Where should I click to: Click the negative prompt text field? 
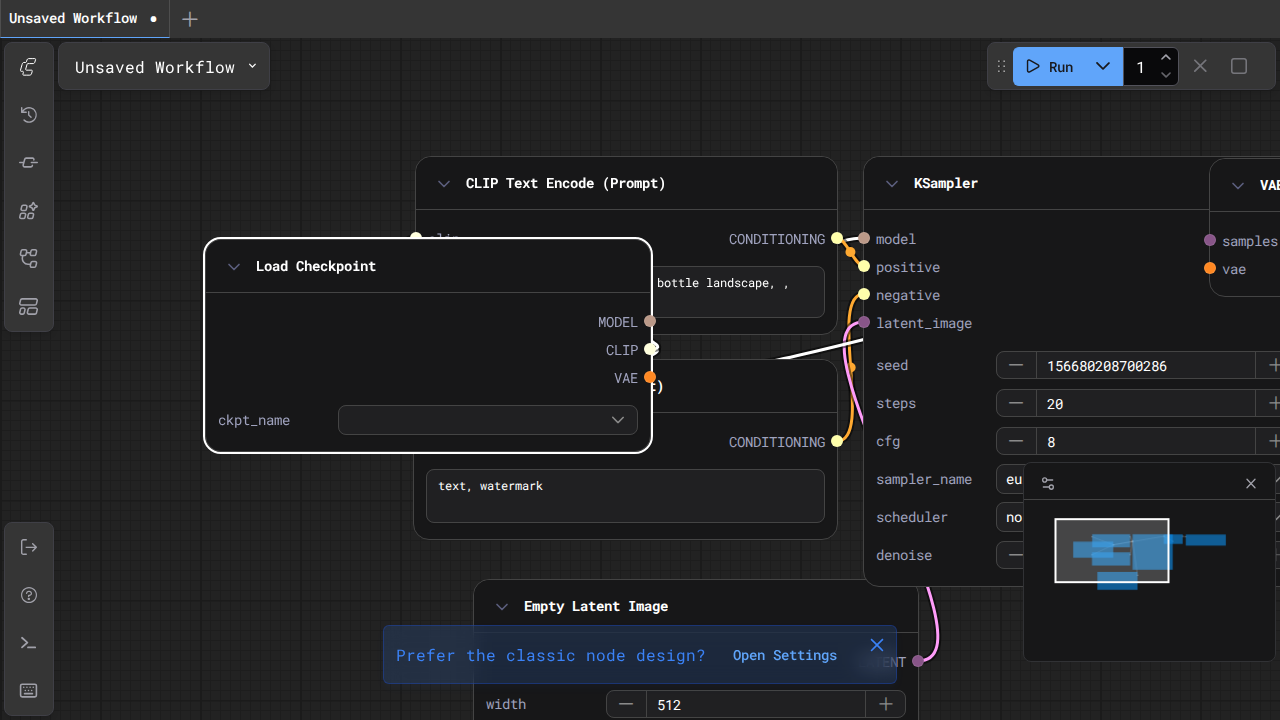coord(625,496)
